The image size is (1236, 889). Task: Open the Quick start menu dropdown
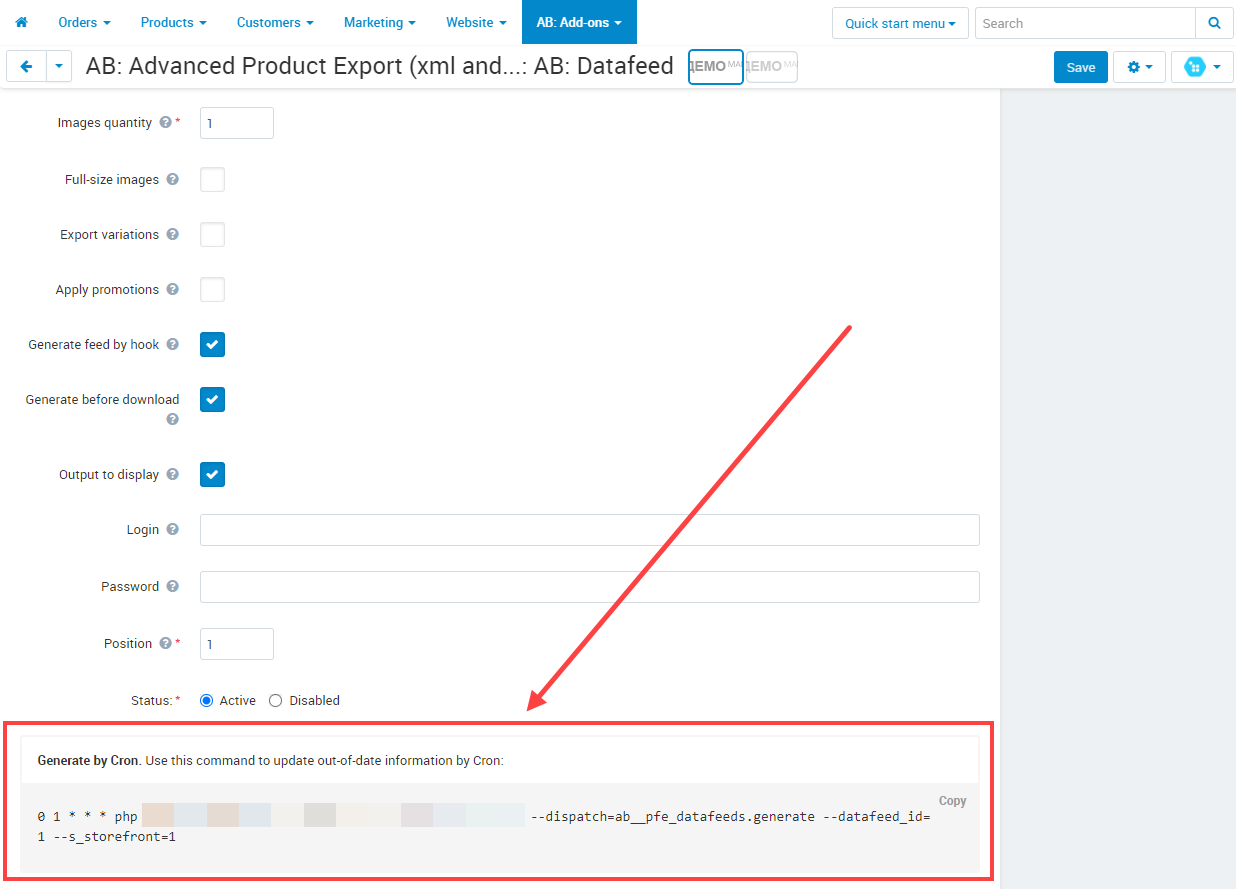(x=899, y=22)
